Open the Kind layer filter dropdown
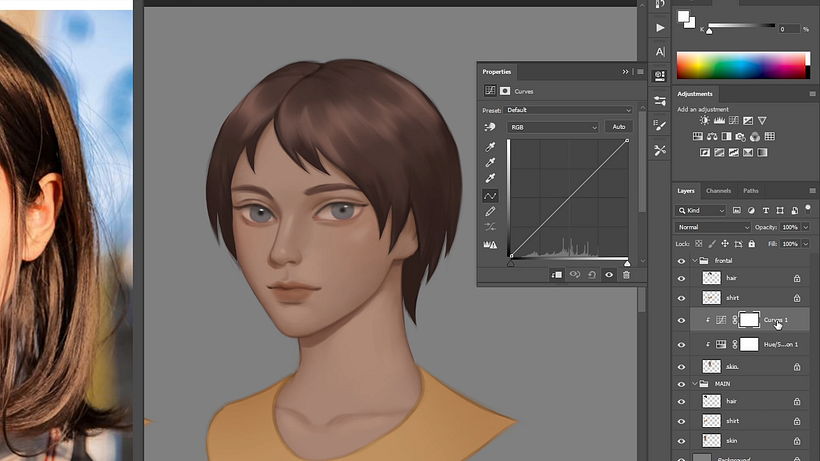 point(701,211)
